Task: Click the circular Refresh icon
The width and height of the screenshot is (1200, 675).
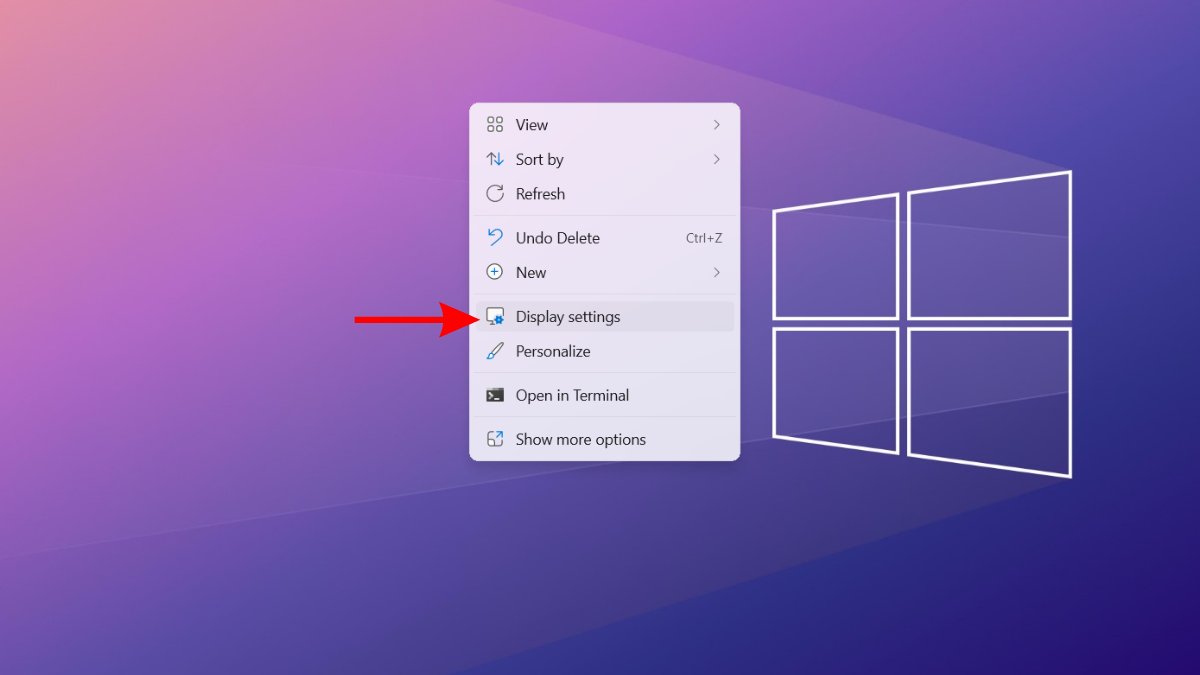Action: (495, 194)
